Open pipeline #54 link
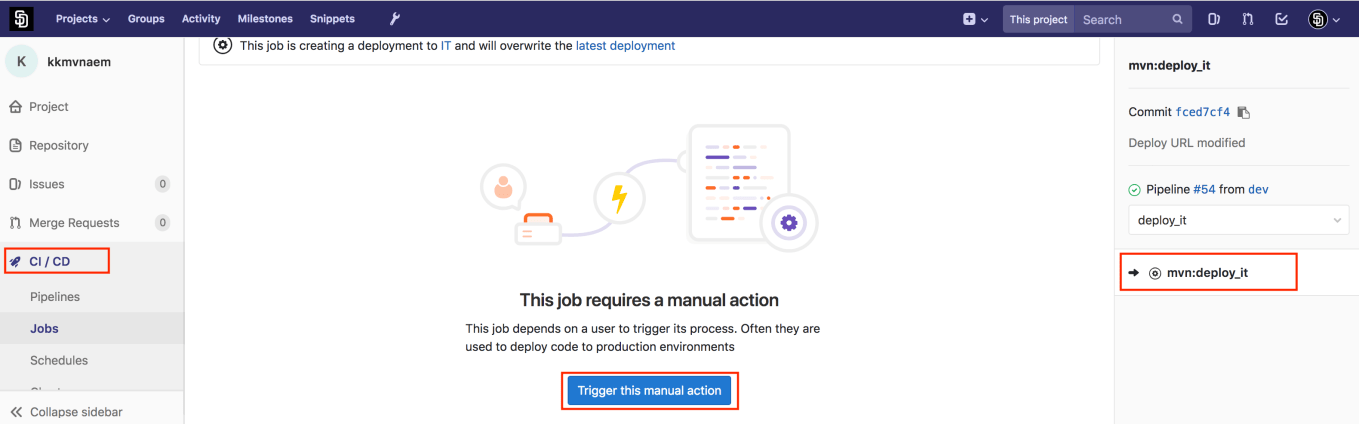Screen dimensions: 1359x424 point(1204,189)
